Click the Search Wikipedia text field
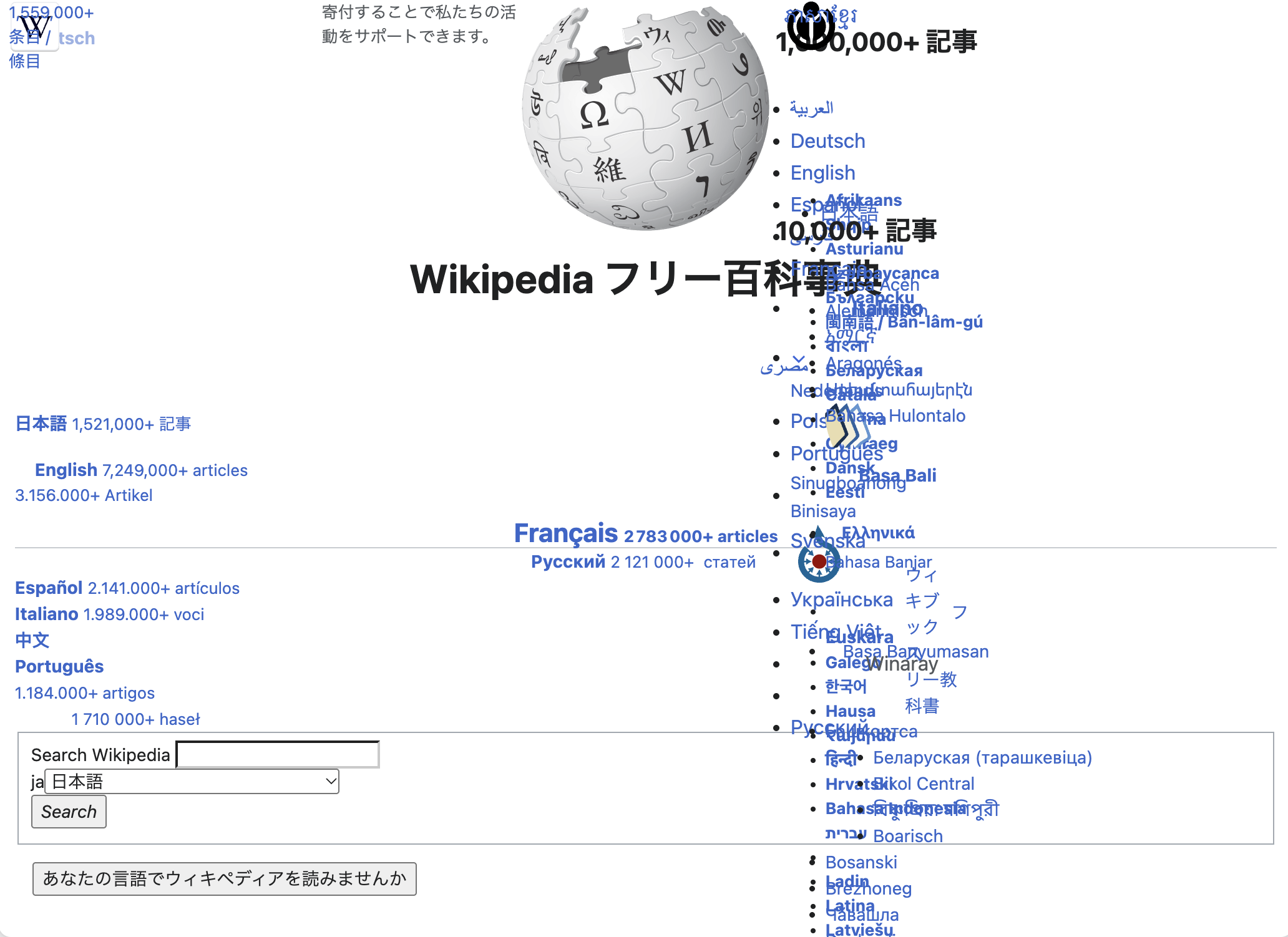This screenshot has height=937, width=1288. [x=278, y=754]
